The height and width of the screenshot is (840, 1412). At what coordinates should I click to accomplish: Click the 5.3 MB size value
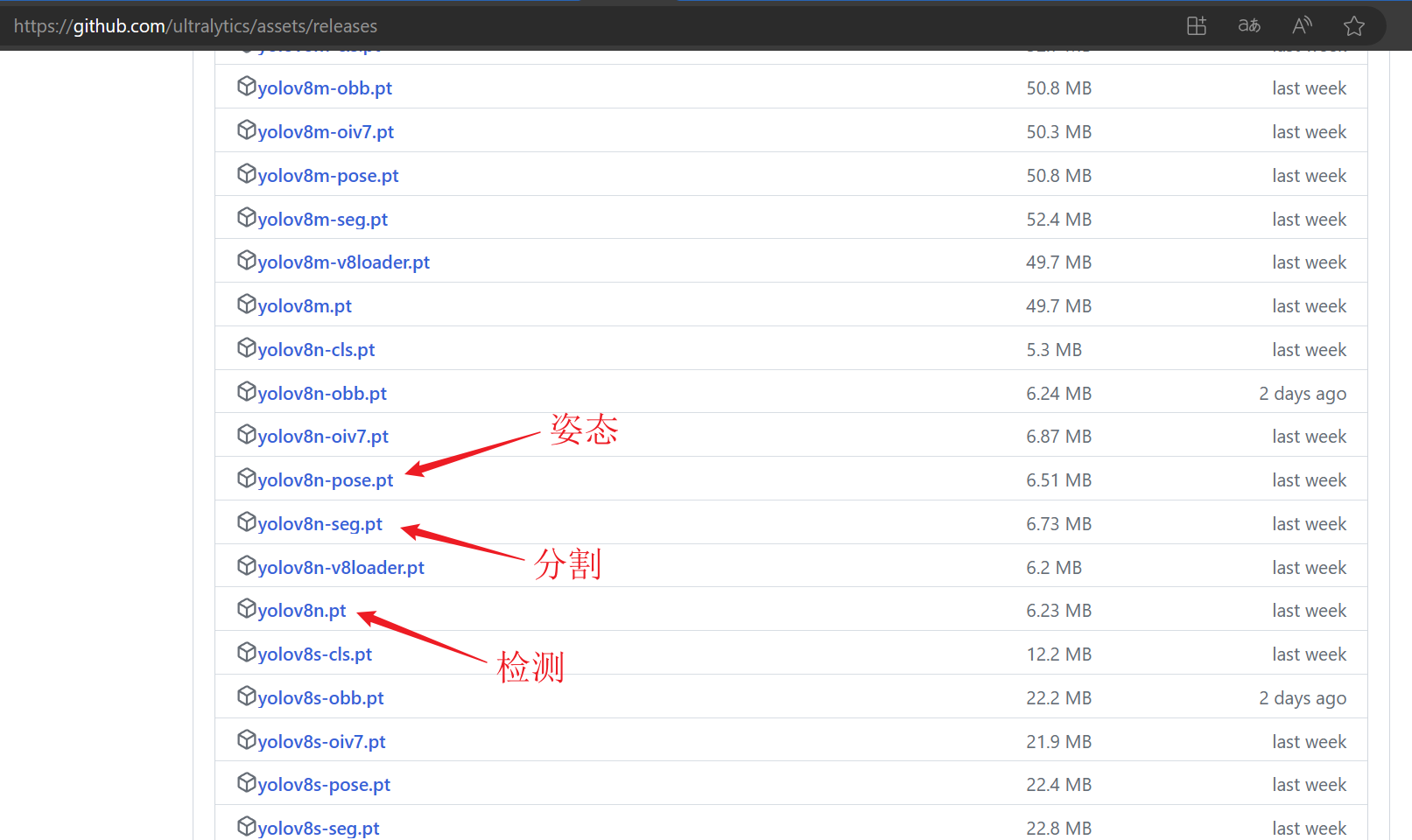1054,350
